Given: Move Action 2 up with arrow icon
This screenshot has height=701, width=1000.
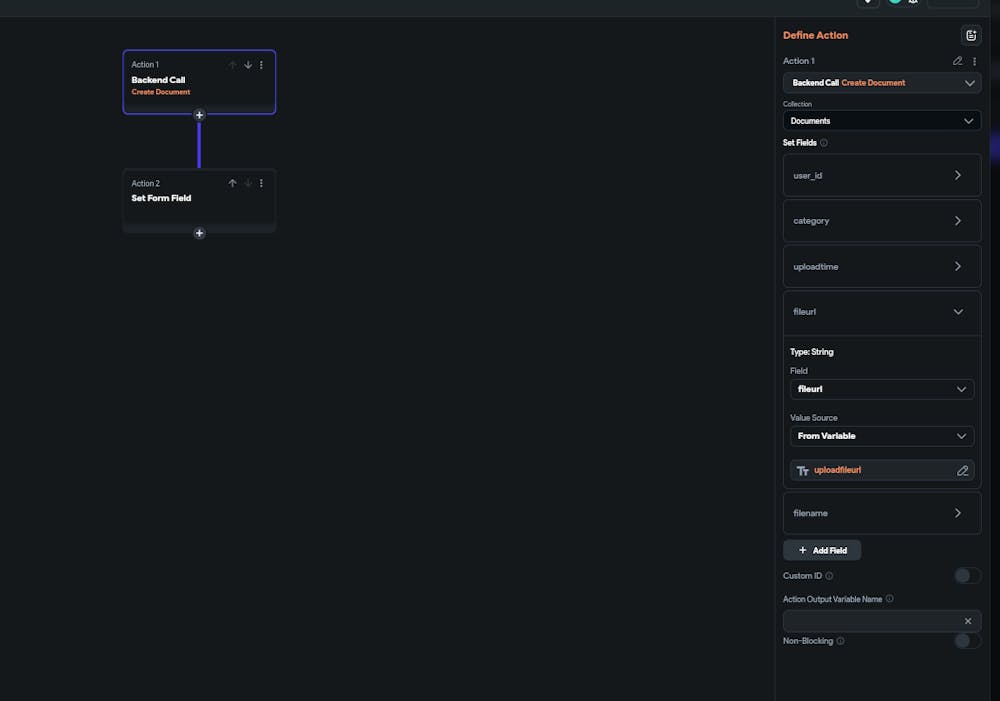Looking at the screenshot, I should [x=232, y=183].
